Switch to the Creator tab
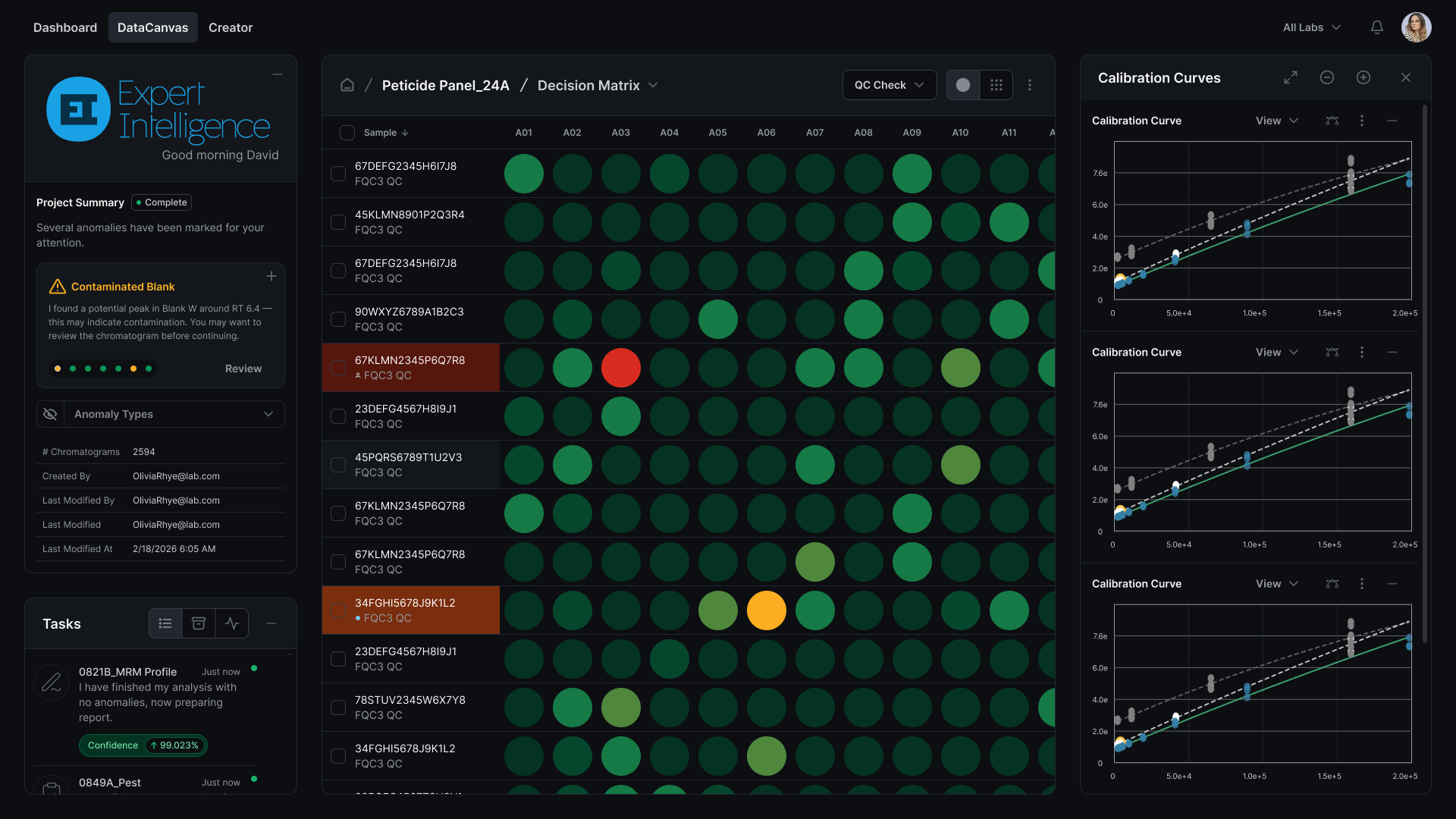 coord(231,27)
